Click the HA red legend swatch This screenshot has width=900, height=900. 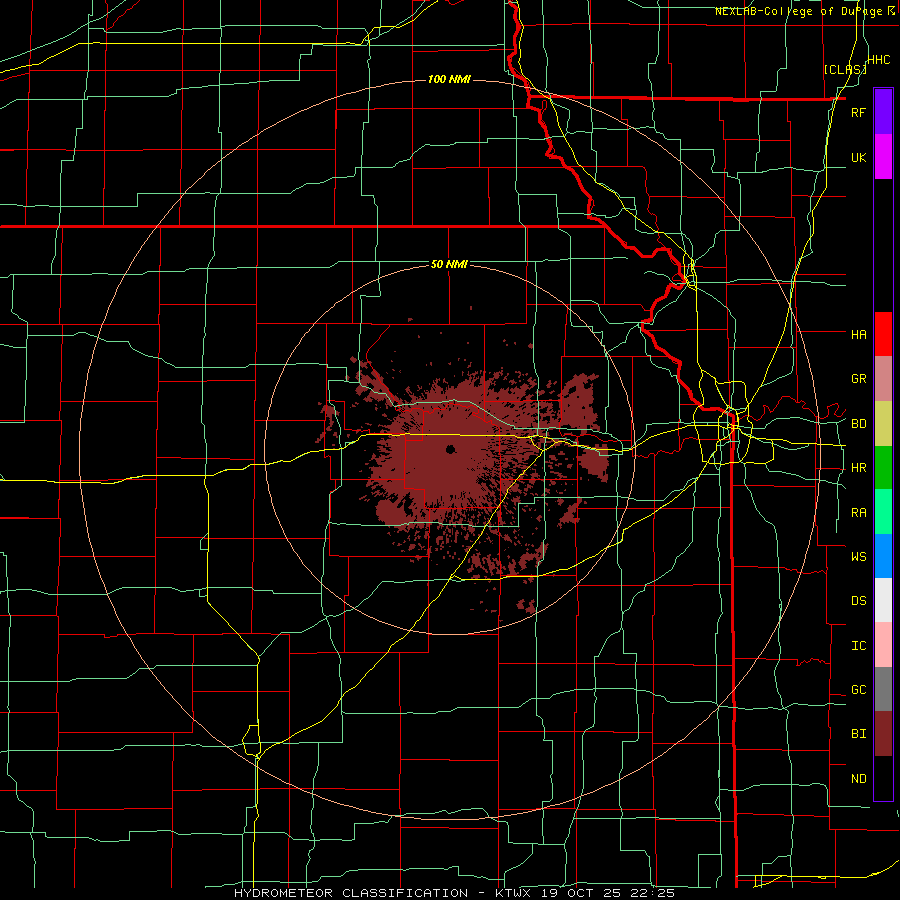tap(883, 334)
